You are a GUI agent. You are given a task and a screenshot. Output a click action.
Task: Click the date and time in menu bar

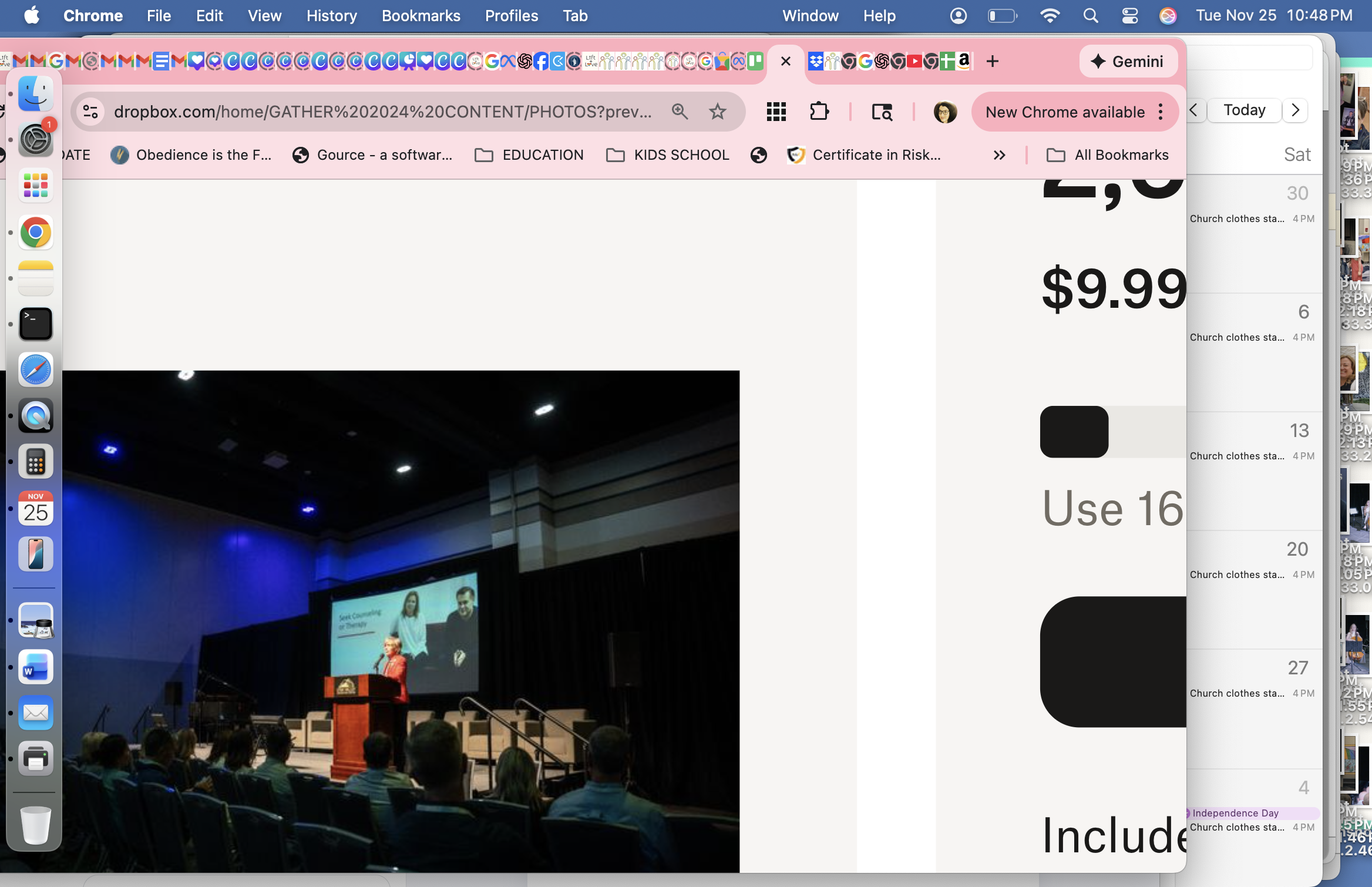tap(1274, 16)
